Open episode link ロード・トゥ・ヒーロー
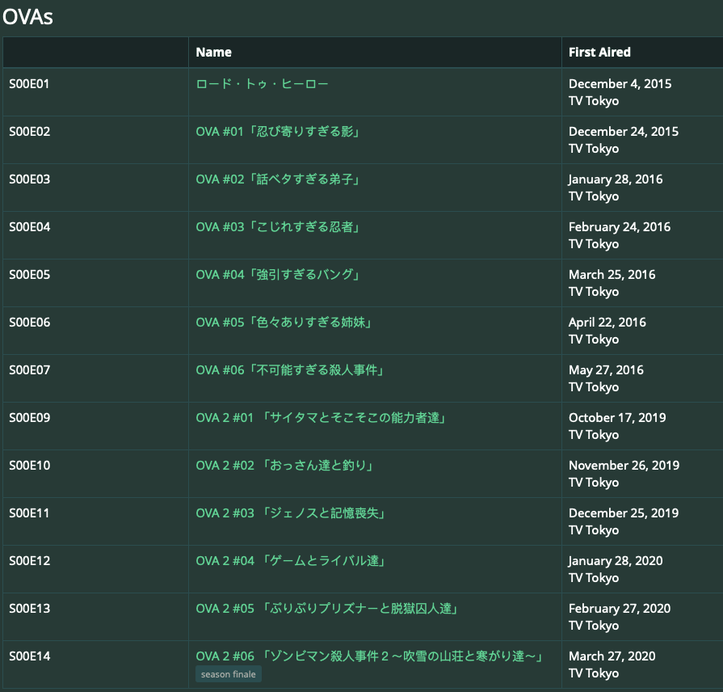 click(262, 84)
